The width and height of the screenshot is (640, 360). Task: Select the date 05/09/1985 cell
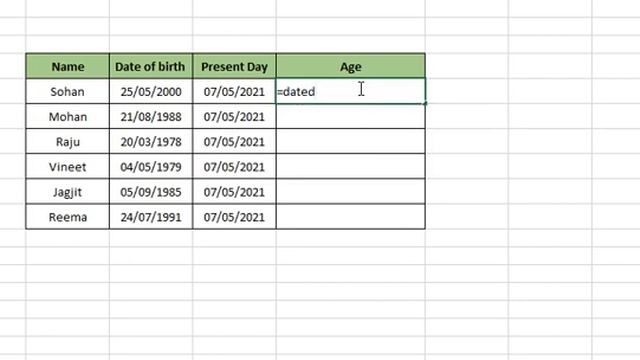coord(151,191)
